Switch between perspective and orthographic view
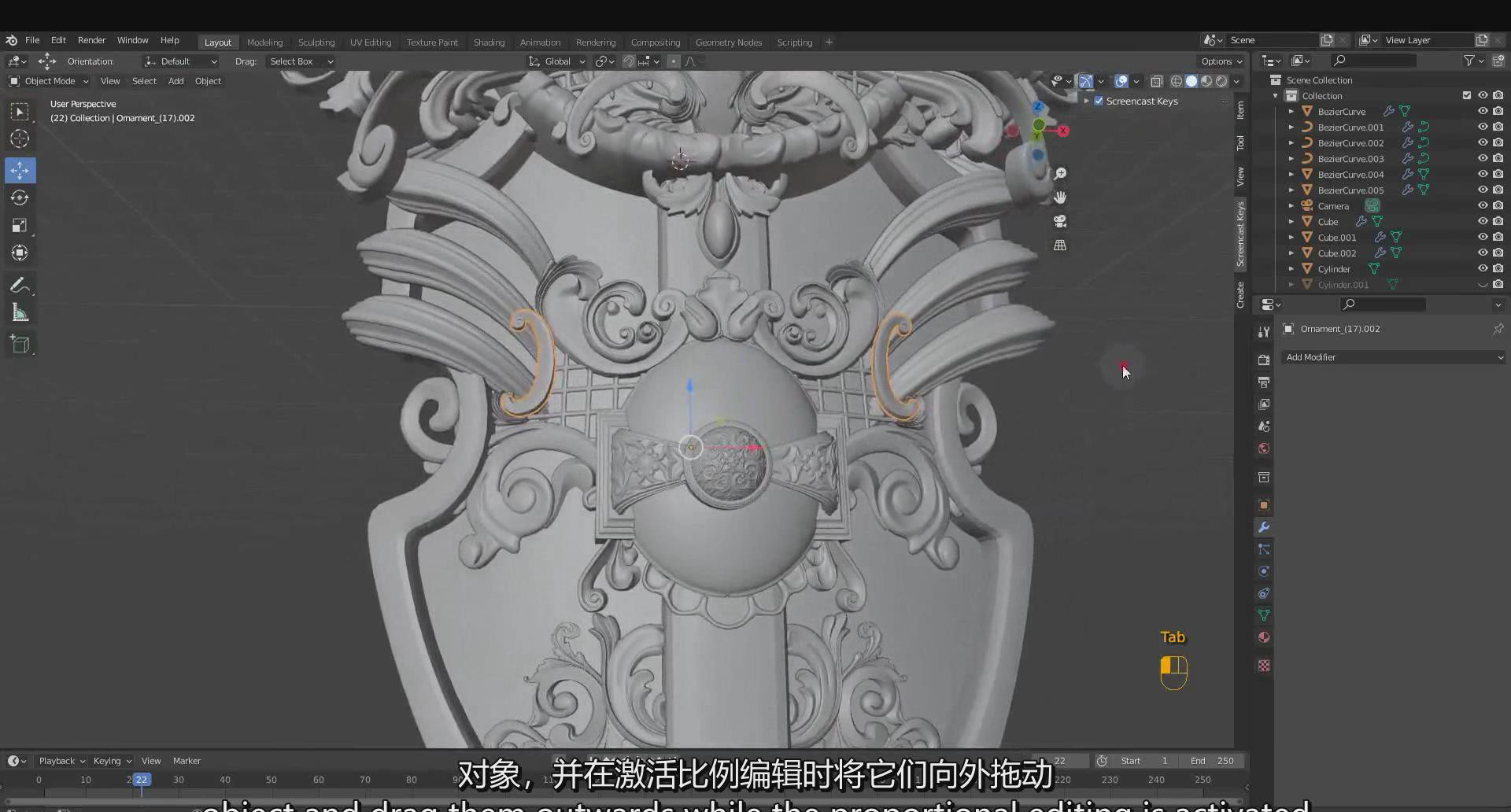This screenshot has height=812, width=1511. coord(1060,245)
